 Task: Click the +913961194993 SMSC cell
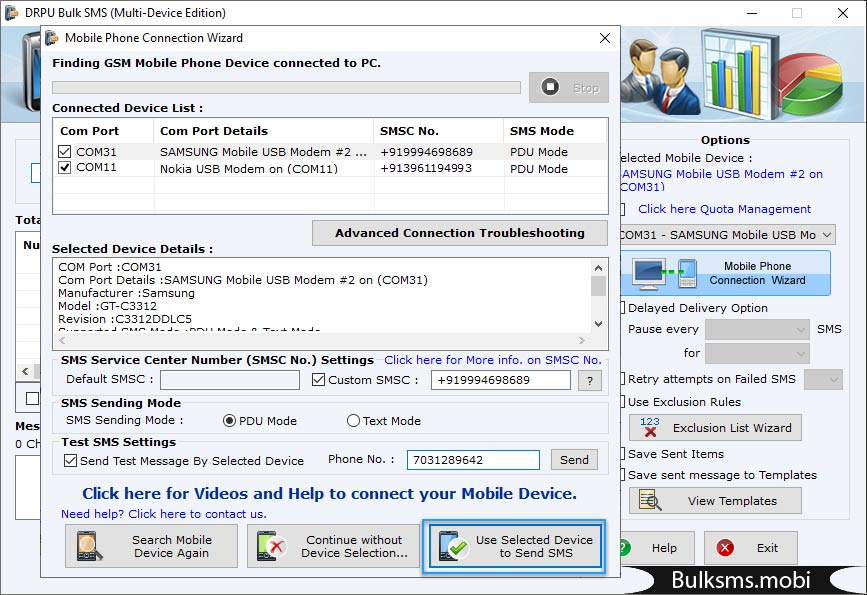tap(426, 169)
